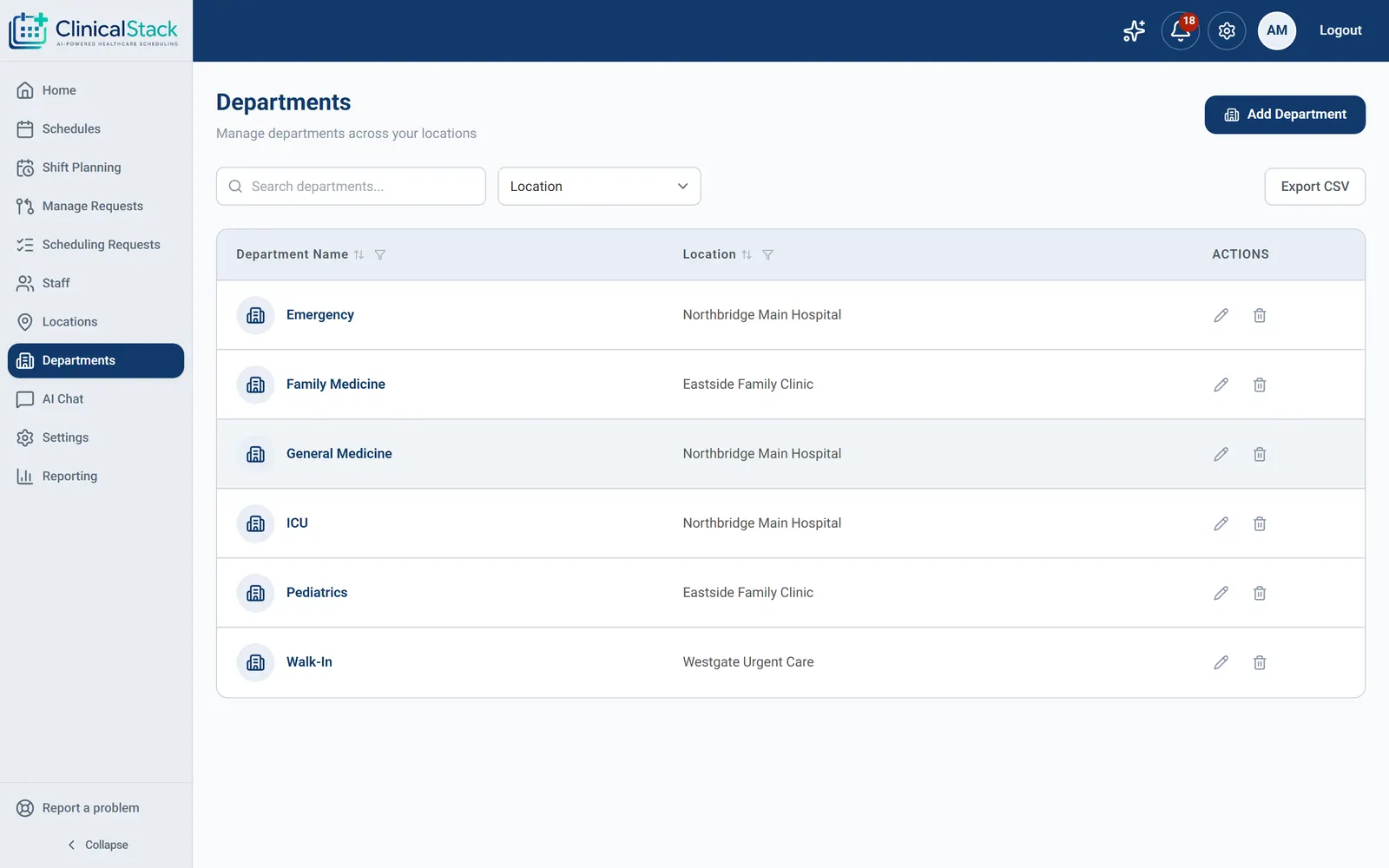Viewport: 1389px width, 868px height.
Task: Open the Pediatrics department name
Action: [x=317, y=593]
